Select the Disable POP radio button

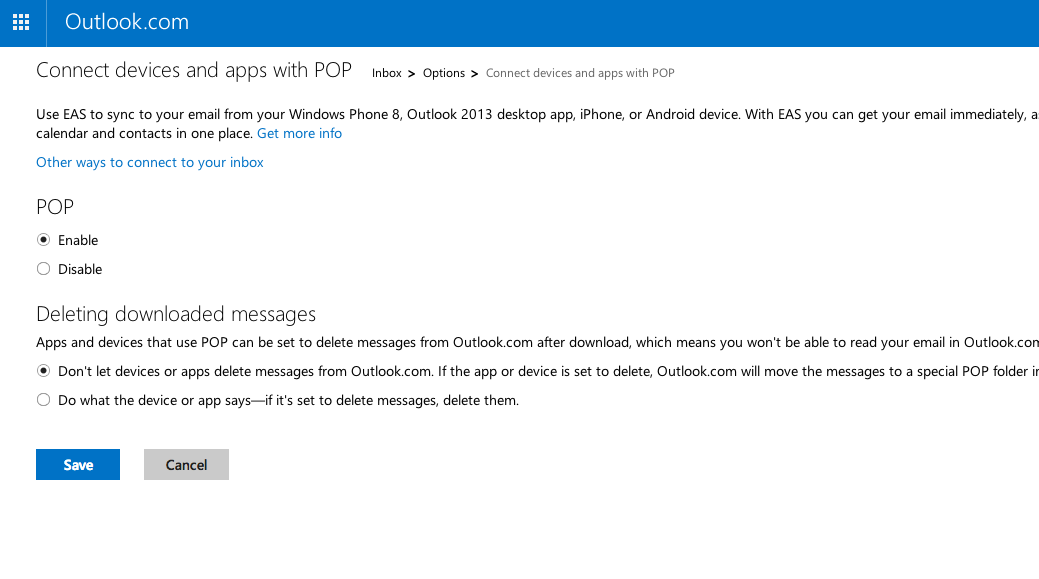click(44, 269)
